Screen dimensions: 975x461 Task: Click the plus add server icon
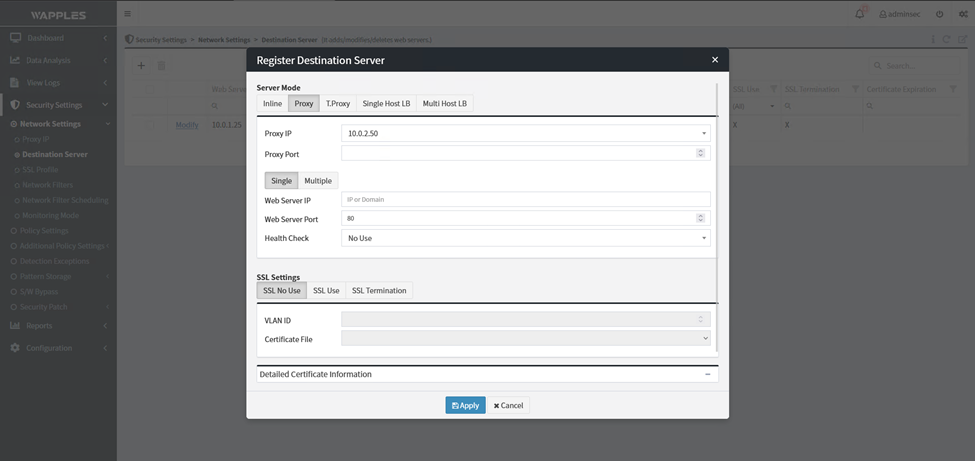(141, 66)
